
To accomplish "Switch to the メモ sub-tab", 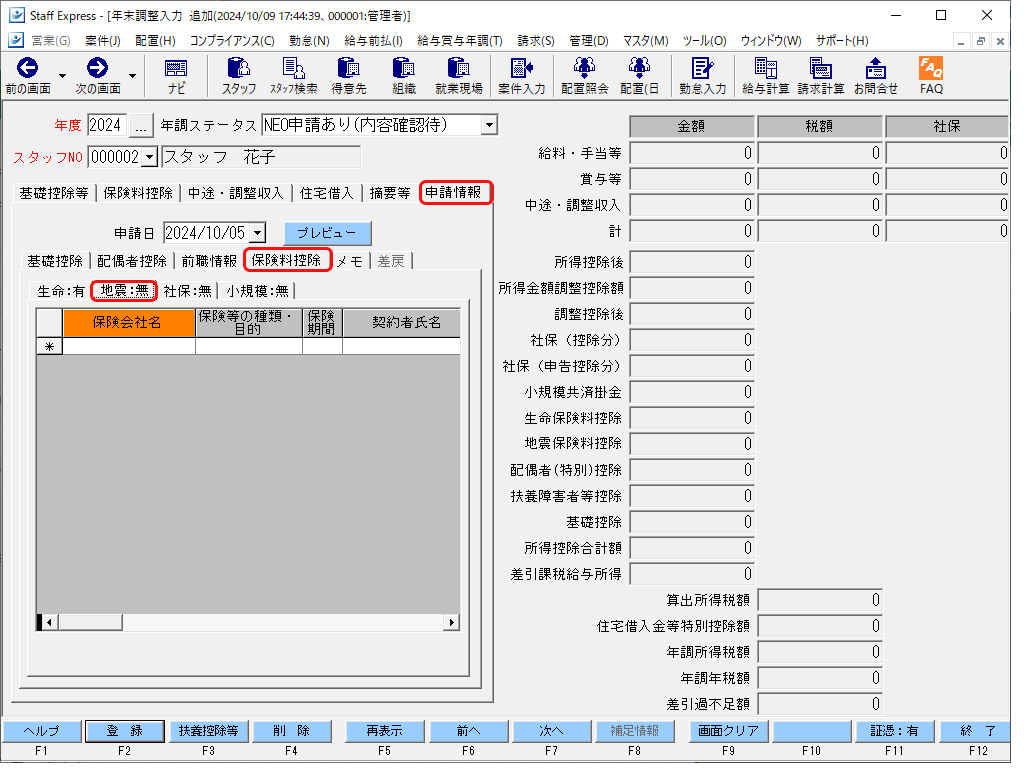I will tap(350, 261).
